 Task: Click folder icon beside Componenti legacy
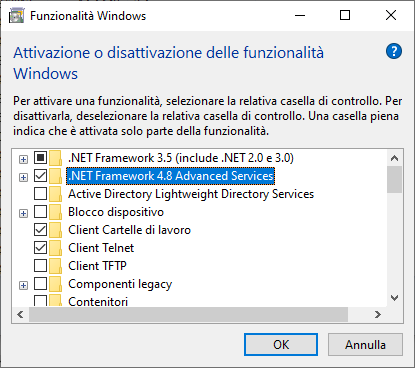coord(55,284)
